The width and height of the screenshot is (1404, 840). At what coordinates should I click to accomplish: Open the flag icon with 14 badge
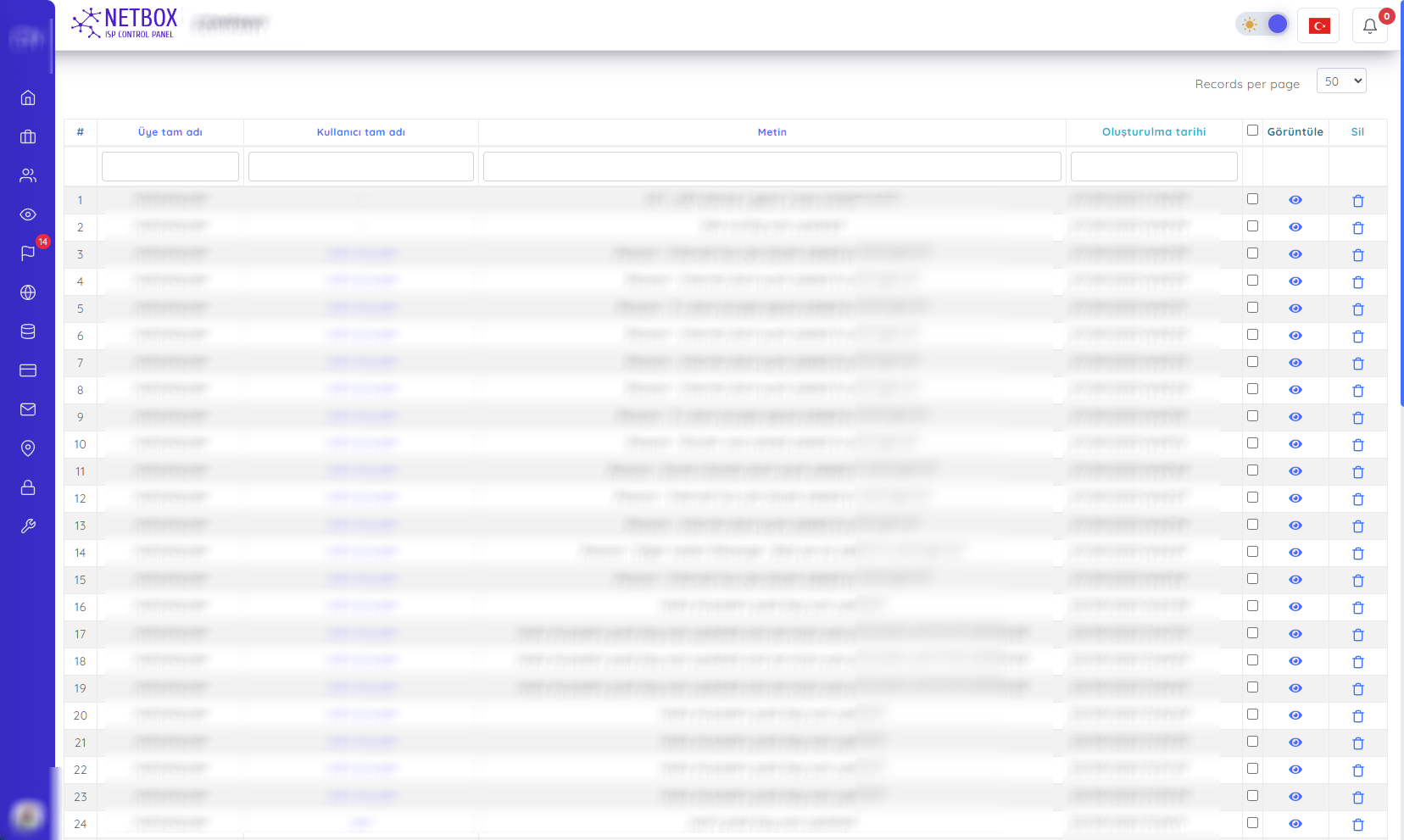point(28,253)
